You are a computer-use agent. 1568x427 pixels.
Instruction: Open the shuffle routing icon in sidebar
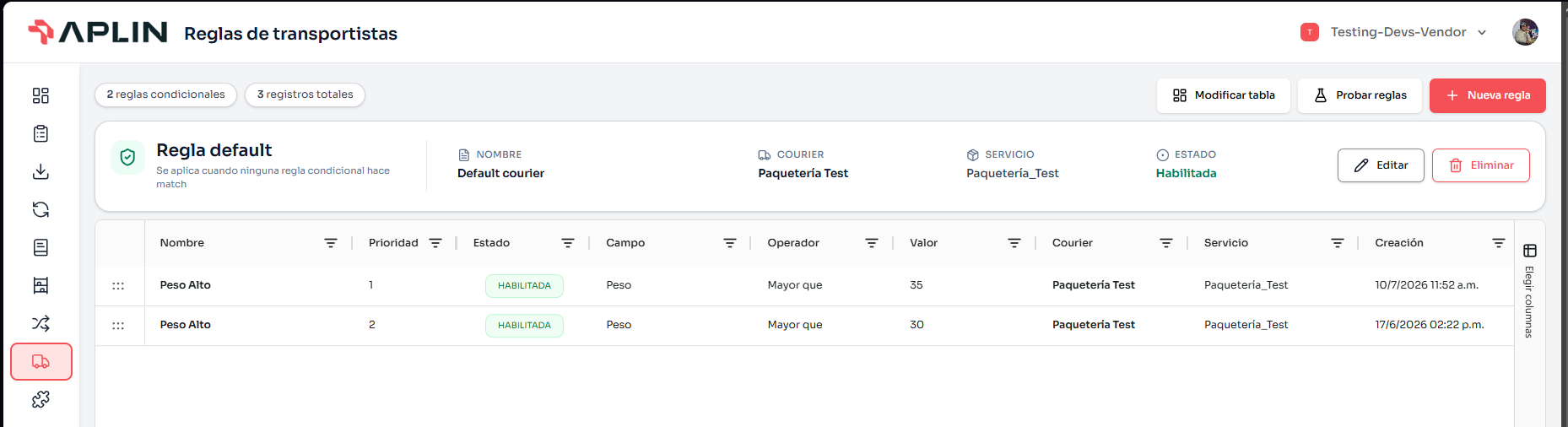pyautogui.click(x=41, y=323)
